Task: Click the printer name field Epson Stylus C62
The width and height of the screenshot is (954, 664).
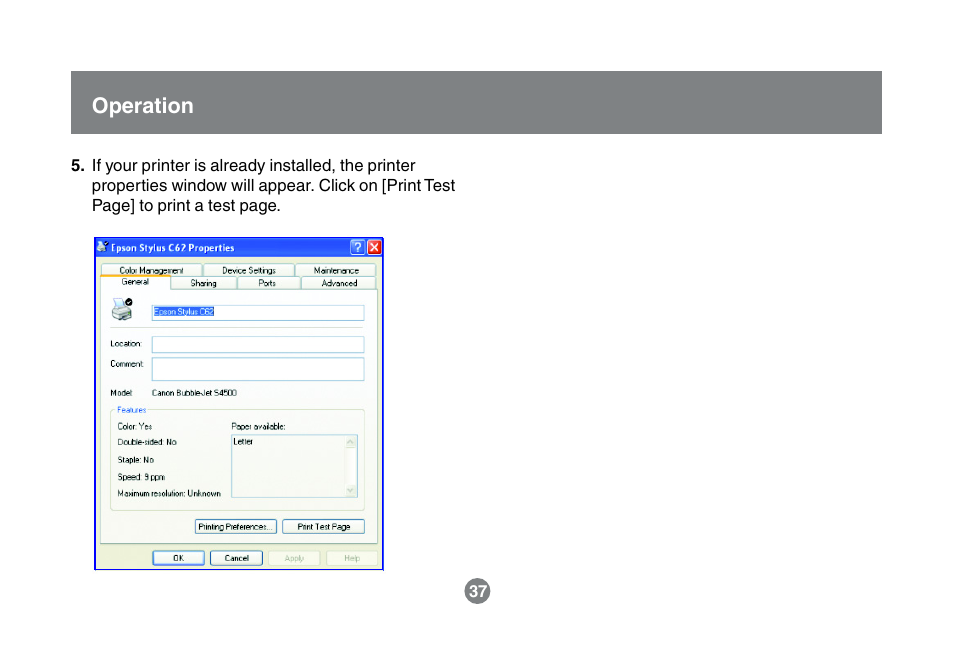Action: (x=258, y=312)
